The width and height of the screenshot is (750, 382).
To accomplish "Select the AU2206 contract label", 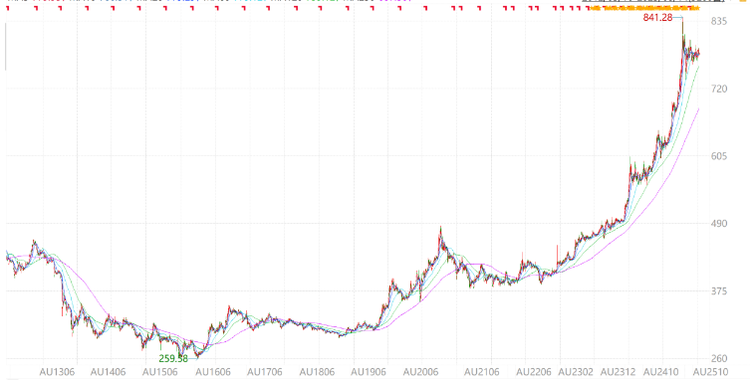I will coord(534,372).
